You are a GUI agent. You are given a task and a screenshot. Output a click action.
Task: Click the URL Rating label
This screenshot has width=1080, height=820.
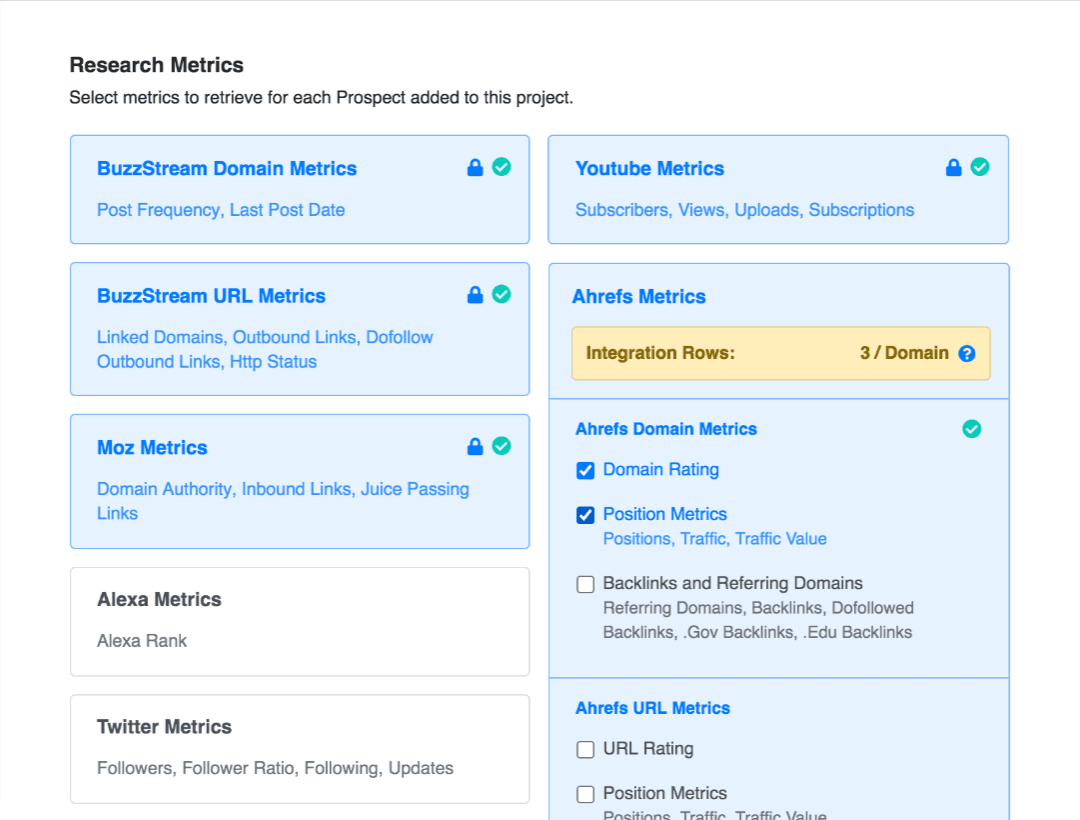[x=648, y=748]
